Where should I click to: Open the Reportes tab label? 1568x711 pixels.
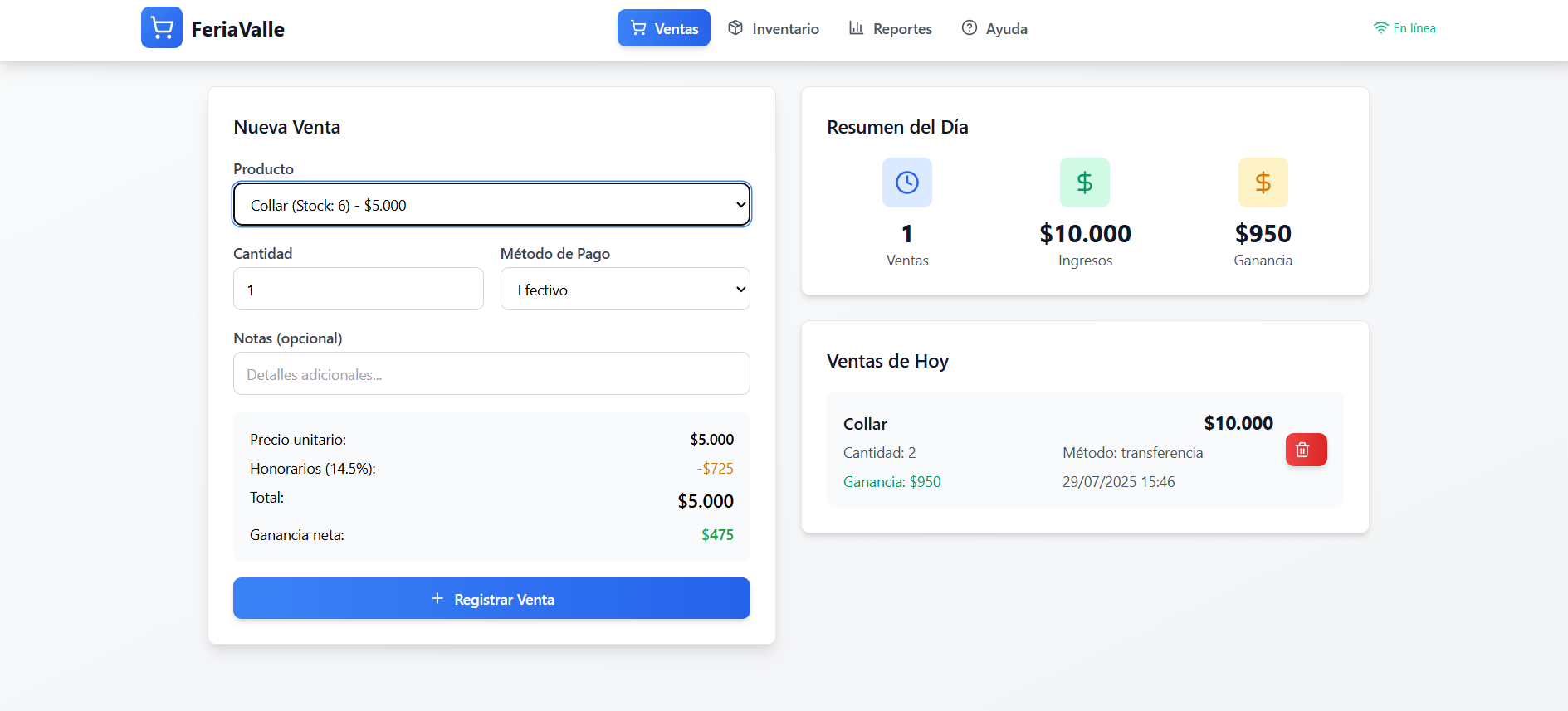pos(902,29)
